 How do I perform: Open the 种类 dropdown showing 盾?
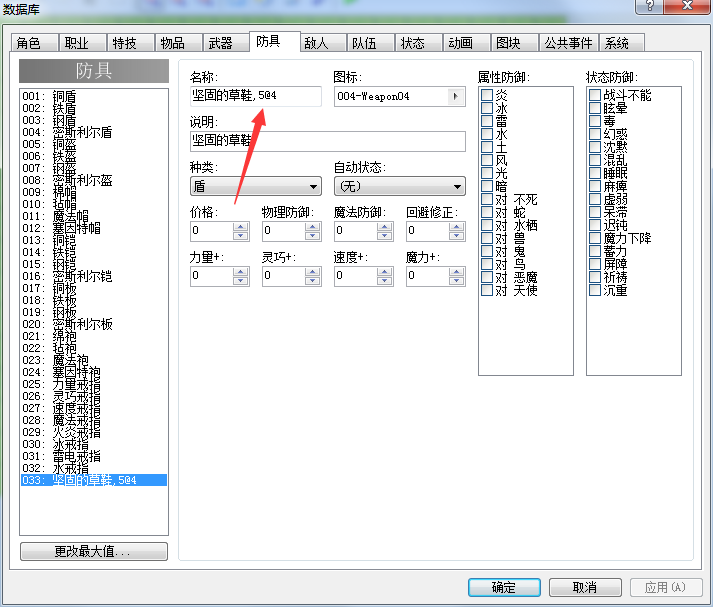pyautogui.click(x=256, y=186)
